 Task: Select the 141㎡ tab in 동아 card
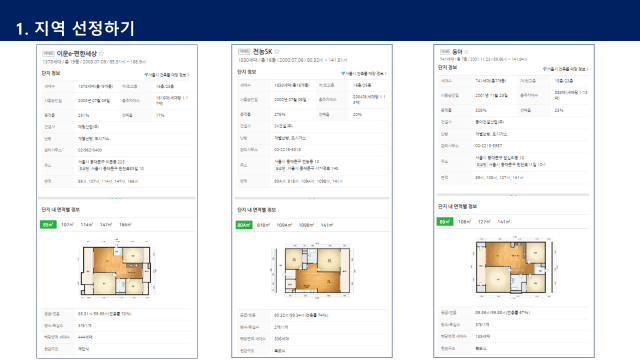(503, 222)
